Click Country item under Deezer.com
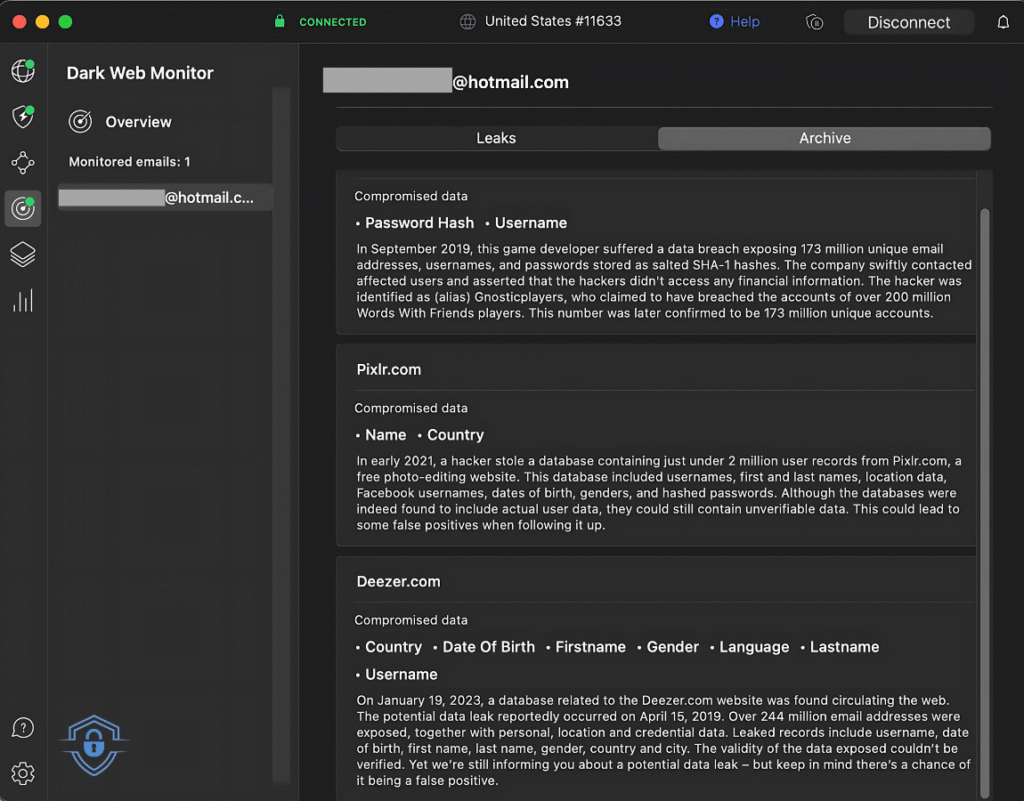The width and height of the screenshot is (1024, 801). coord(393,647)
